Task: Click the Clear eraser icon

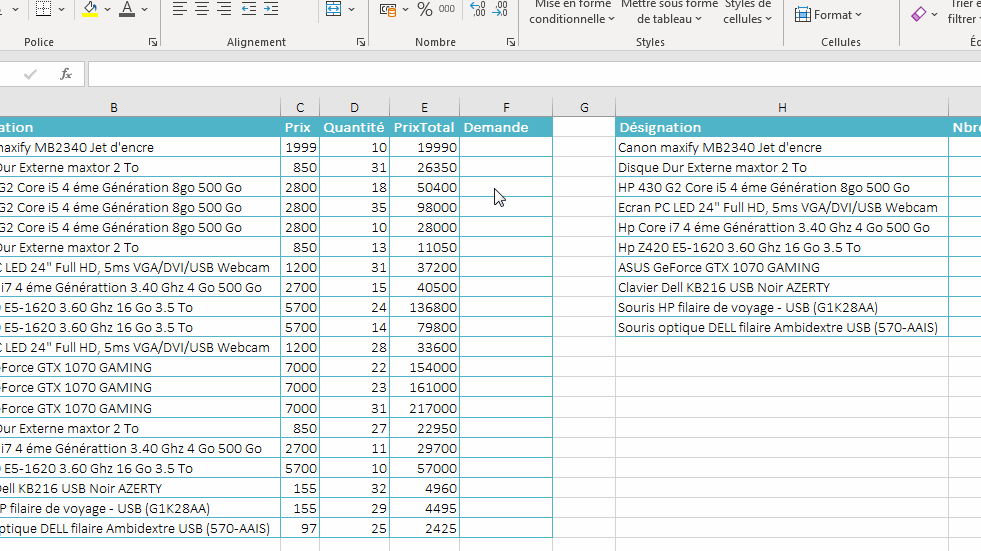Action: pyautogui.click(x=918, y=14)
